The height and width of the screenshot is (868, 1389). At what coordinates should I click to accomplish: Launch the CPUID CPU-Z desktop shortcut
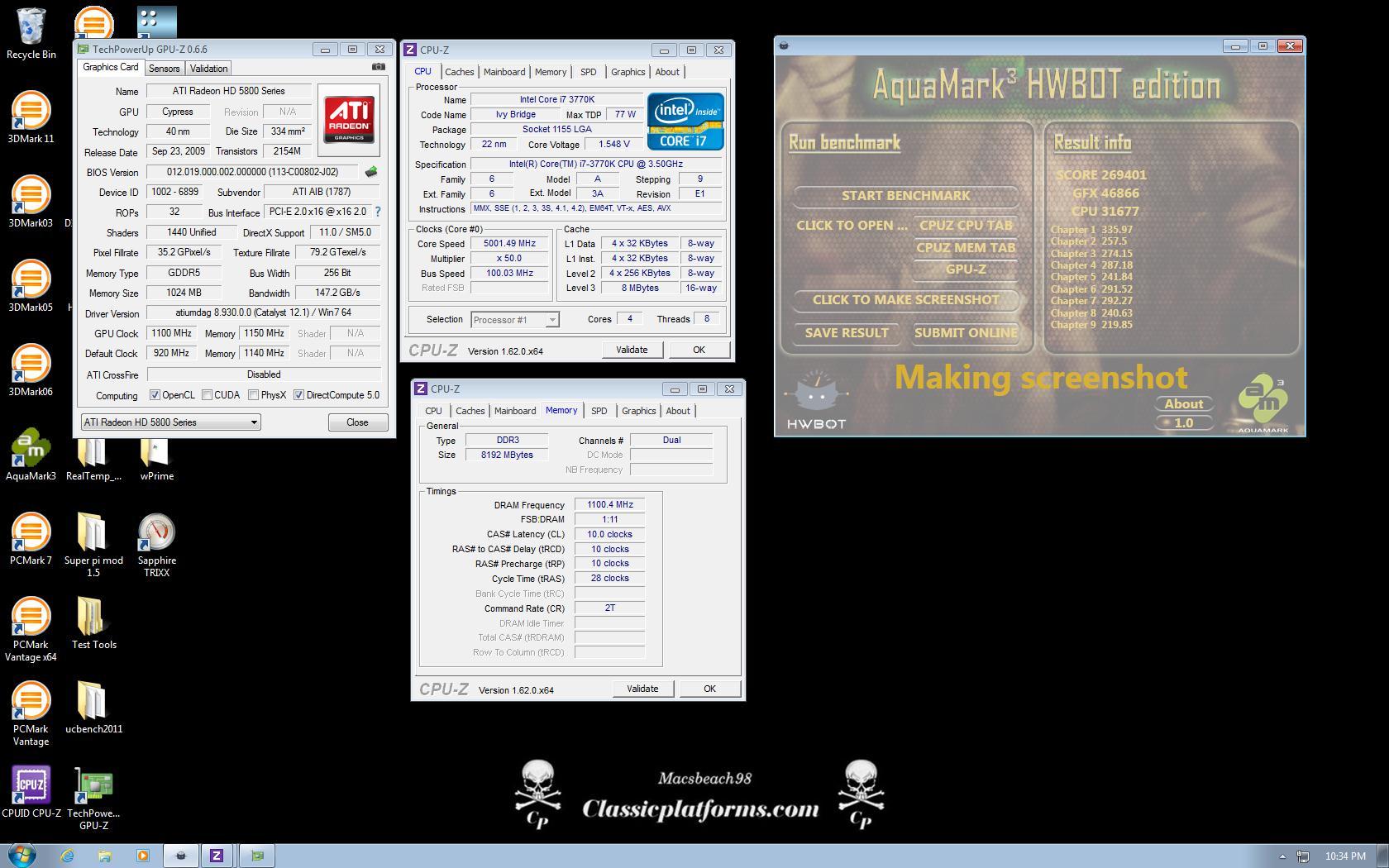[x=31, y=792]
